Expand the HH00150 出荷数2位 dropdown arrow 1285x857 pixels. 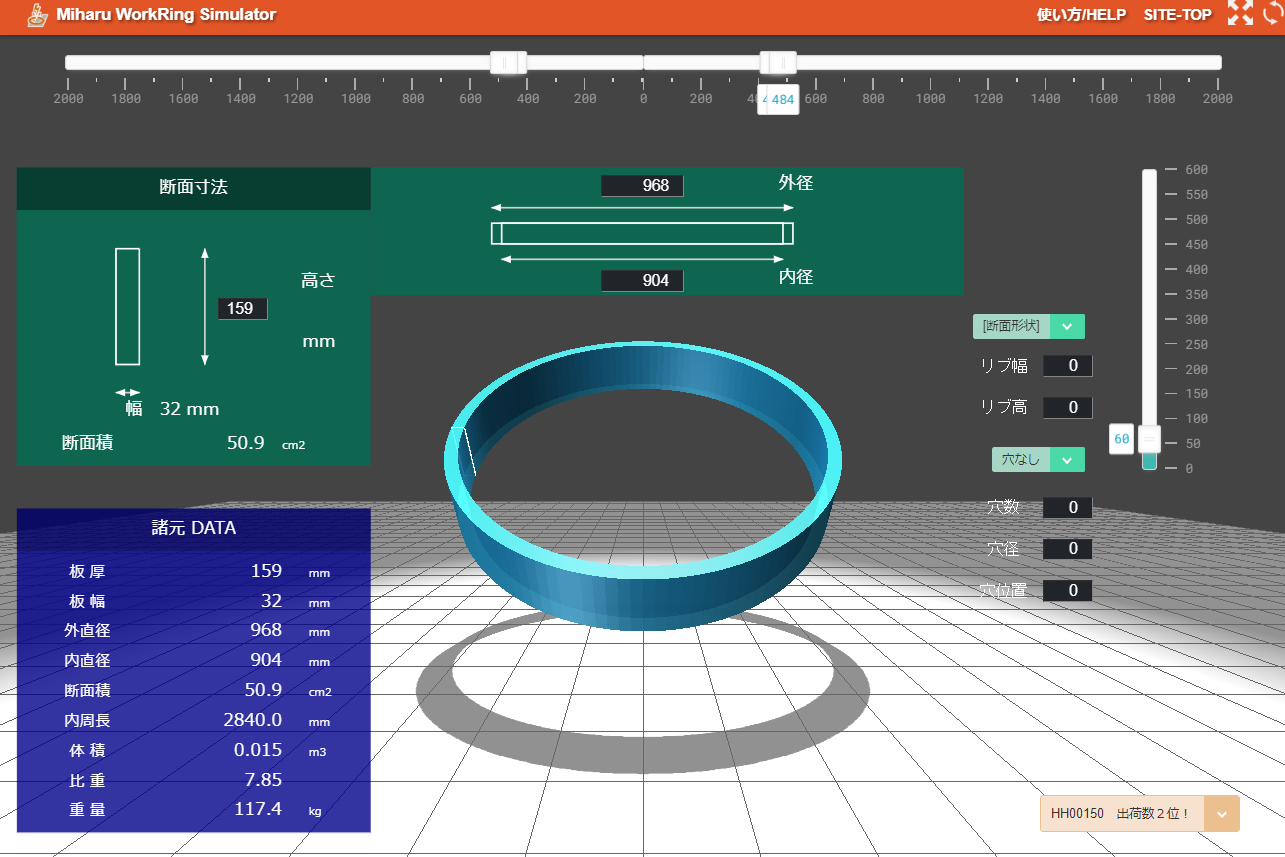click(x=1222, y=814)
